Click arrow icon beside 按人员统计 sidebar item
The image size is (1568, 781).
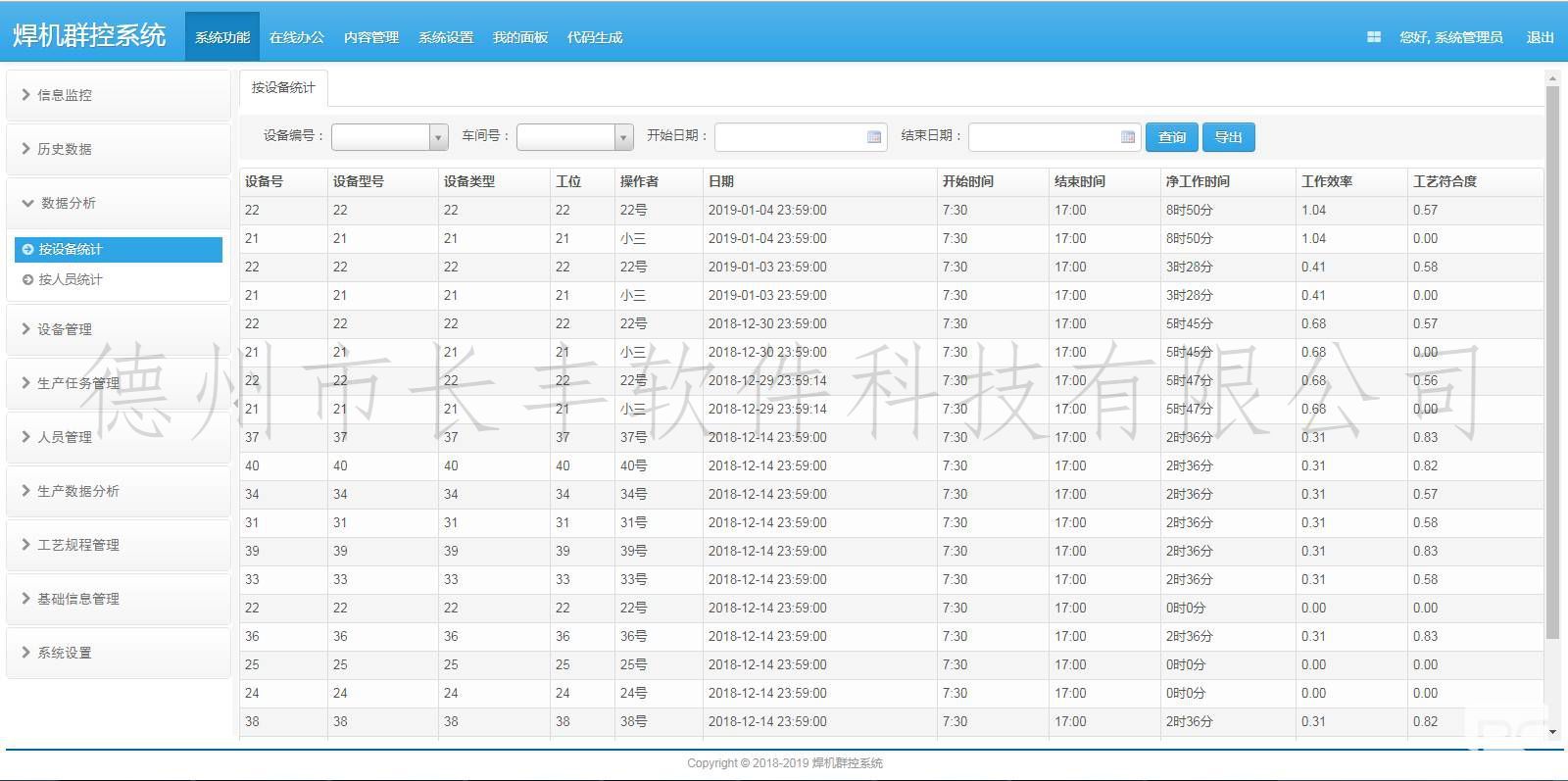[x=27, y=280]
